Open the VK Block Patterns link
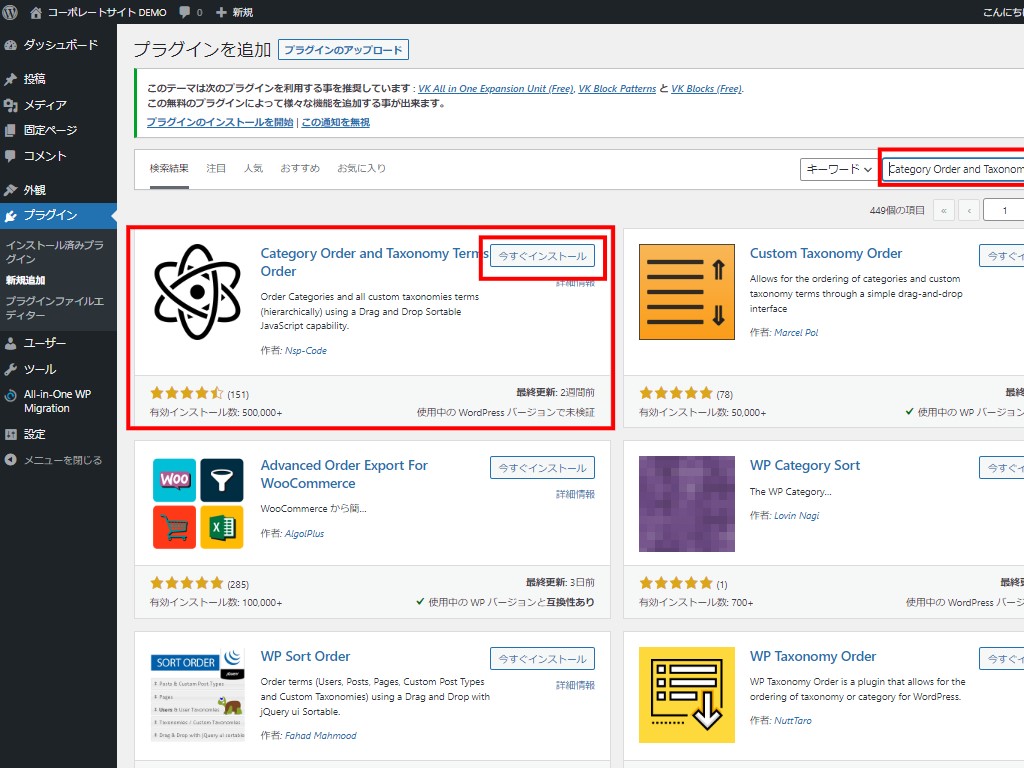Image resolution: width=1024 pixels, height=768 pixels. tap(618, 88)
